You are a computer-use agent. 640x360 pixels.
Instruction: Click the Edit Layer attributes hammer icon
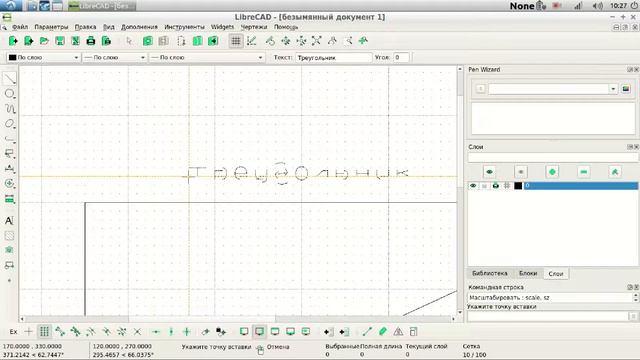point(615,172)
